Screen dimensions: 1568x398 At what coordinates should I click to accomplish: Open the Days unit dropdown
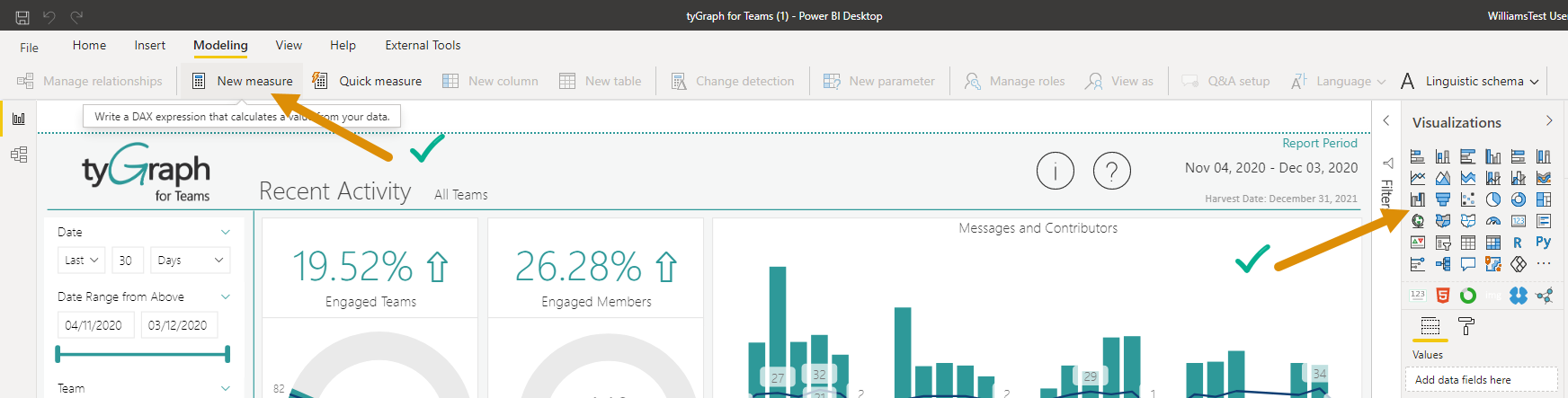coord(190,261)
